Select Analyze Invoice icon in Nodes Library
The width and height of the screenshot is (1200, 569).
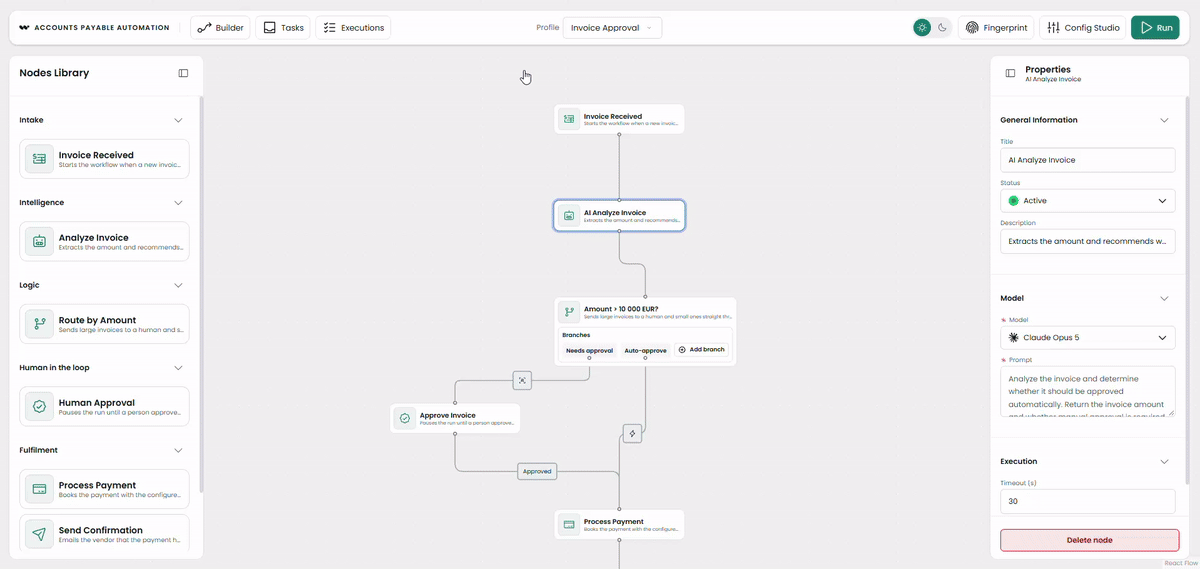(39, 241)
